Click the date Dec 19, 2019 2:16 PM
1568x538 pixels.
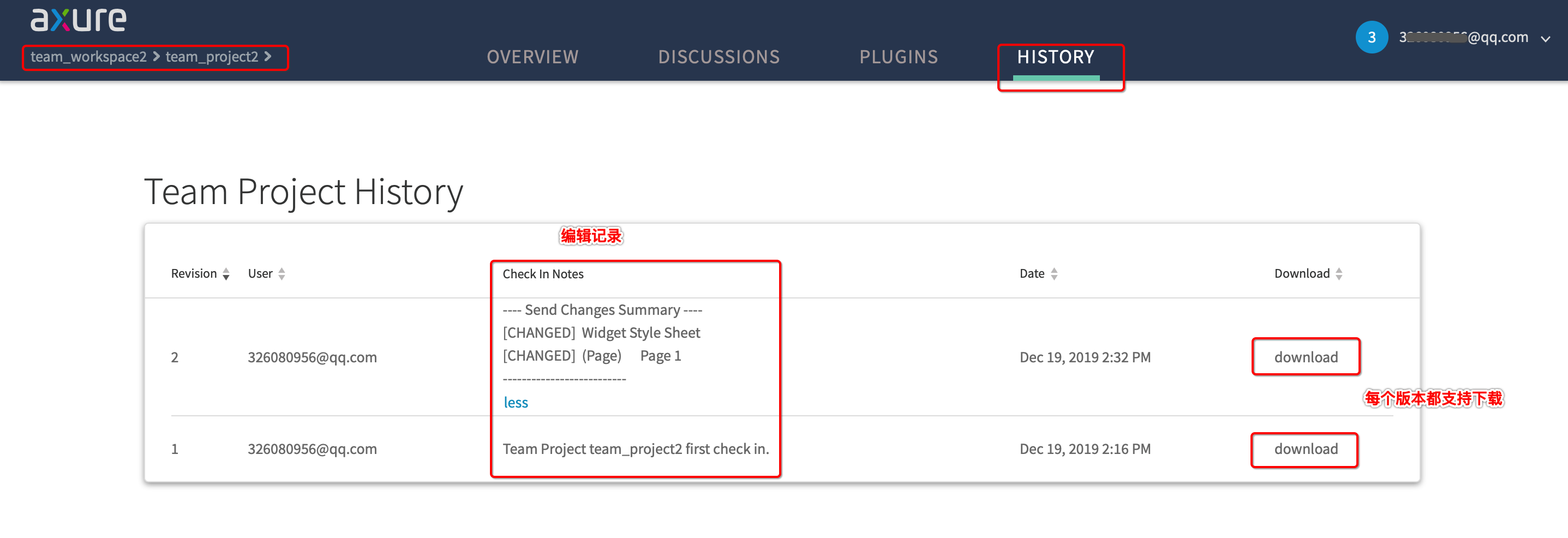1085,449
